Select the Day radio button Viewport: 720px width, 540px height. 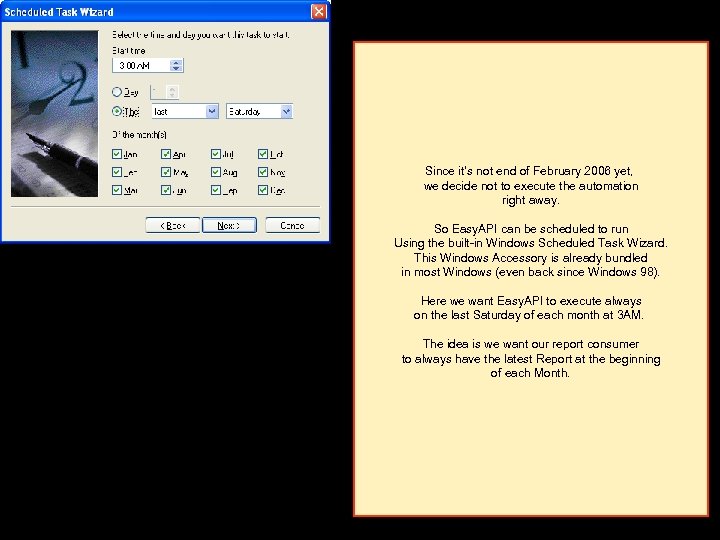point(117,92)
